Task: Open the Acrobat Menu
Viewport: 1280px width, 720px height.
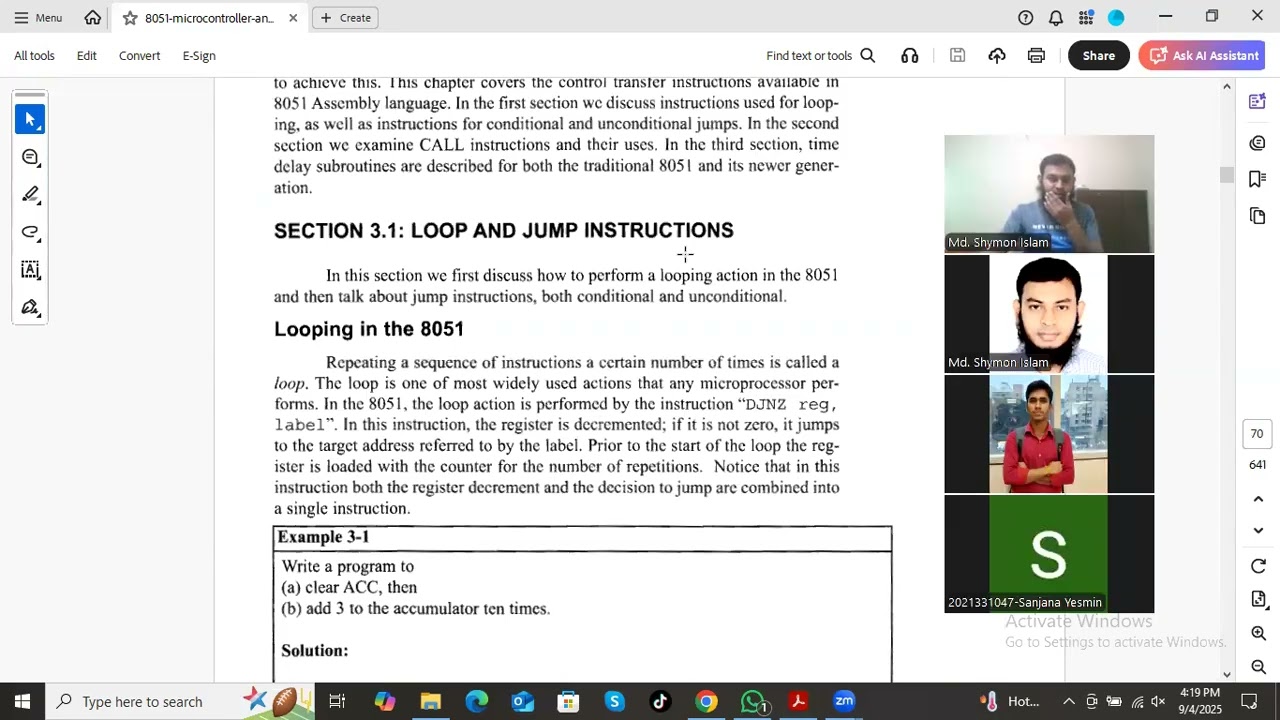Action: click(x=38, y=18)
